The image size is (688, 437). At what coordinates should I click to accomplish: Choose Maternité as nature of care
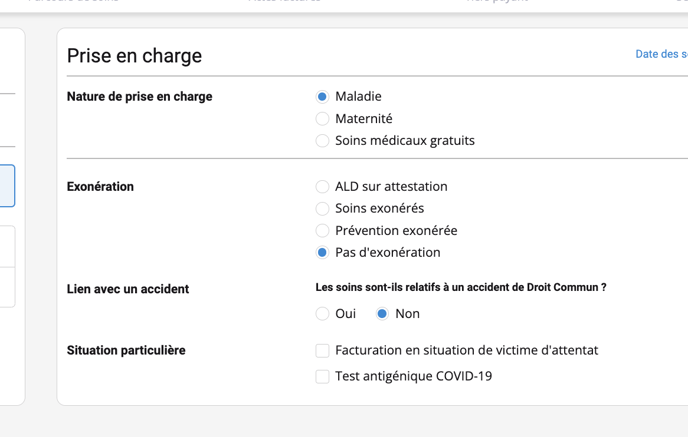click(x=322, y=119)
